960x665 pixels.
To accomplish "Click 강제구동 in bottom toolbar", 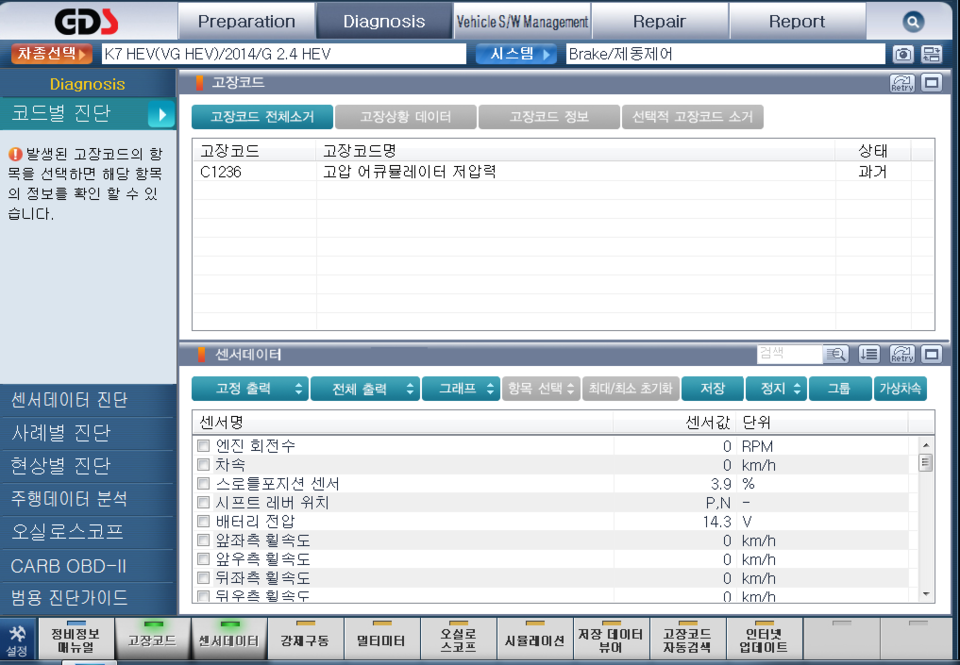I will click(306, 639).
